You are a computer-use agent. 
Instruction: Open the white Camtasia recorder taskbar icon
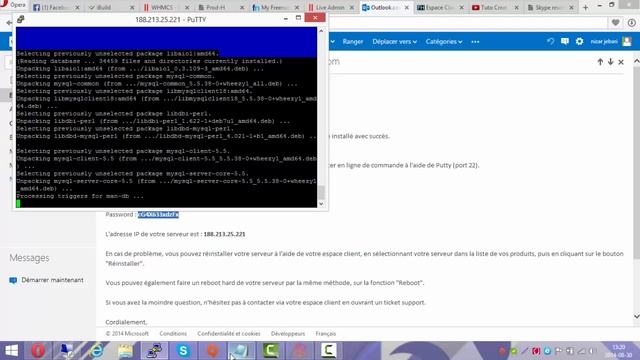click(x=328, y=351)
